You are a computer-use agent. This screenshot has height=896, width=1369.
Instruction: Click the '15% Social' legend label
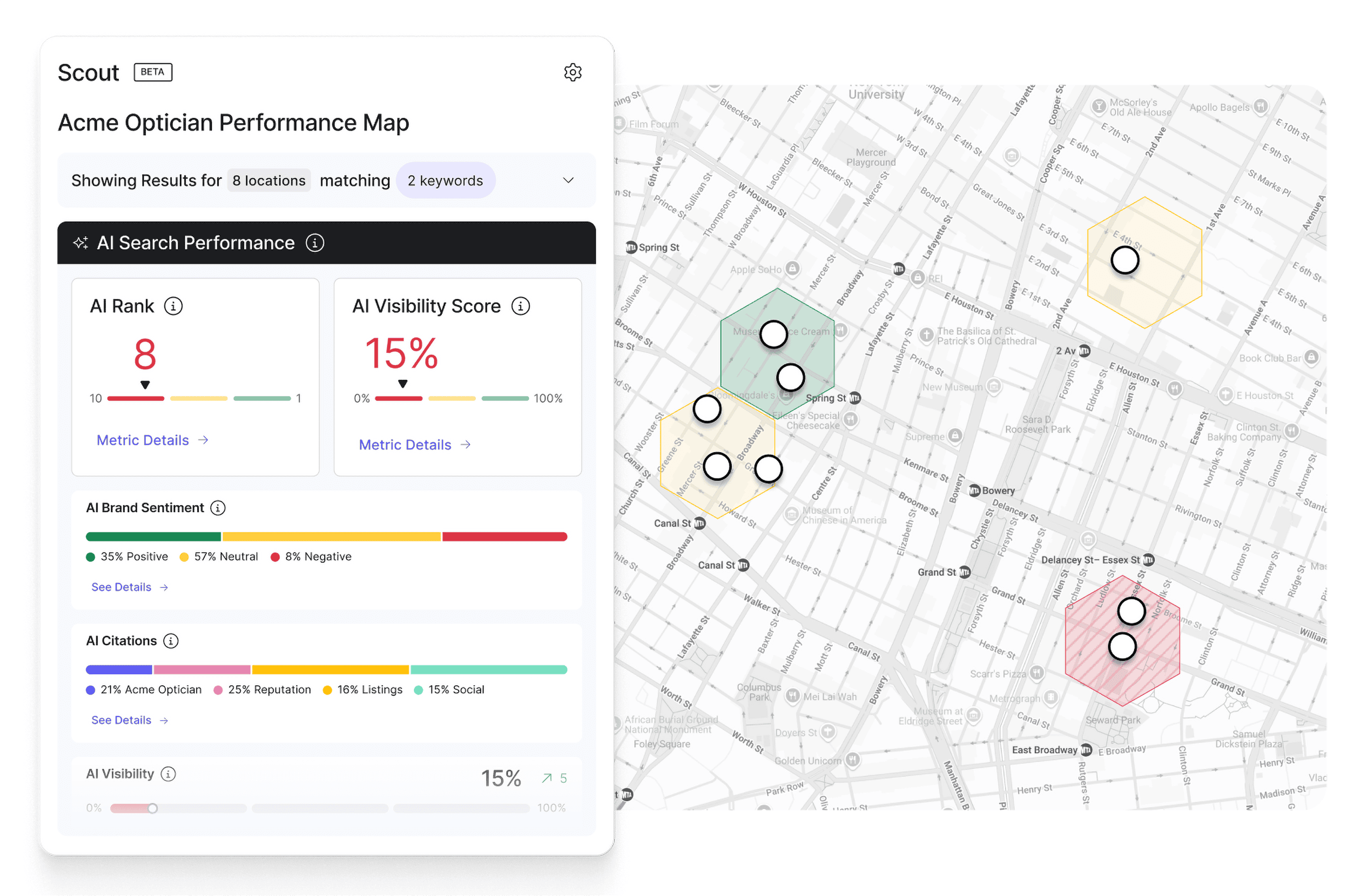pos(456,690)
